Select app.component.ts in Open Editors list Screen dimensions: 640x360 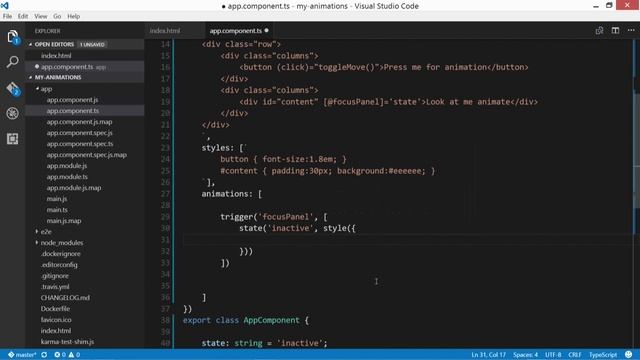(x=85, y=67)
